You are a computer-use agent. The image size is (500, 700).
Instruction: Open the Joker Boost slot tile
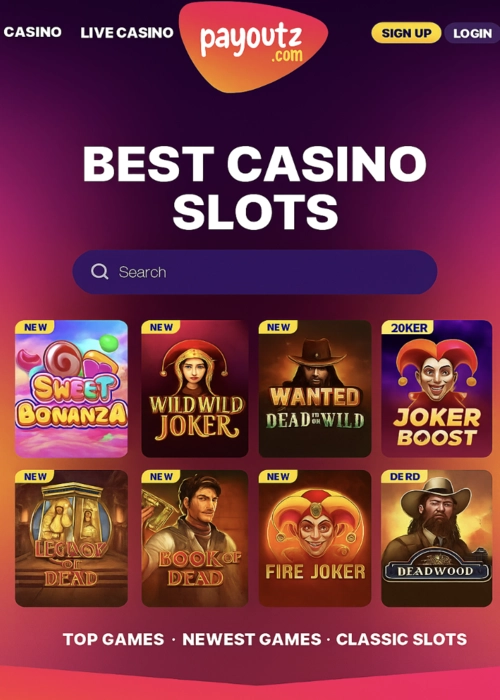pos(437,388)
